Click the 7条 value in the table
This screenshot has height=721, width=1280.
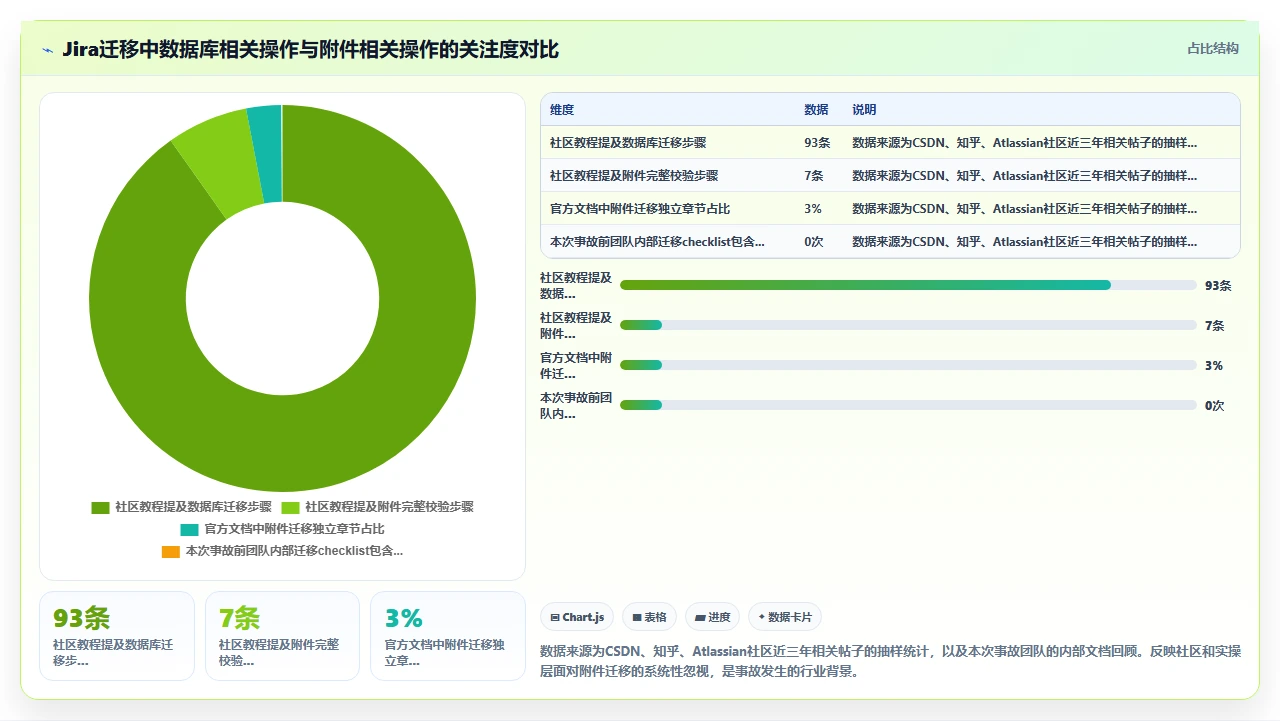pyautogui.click(x=814, y=176)
